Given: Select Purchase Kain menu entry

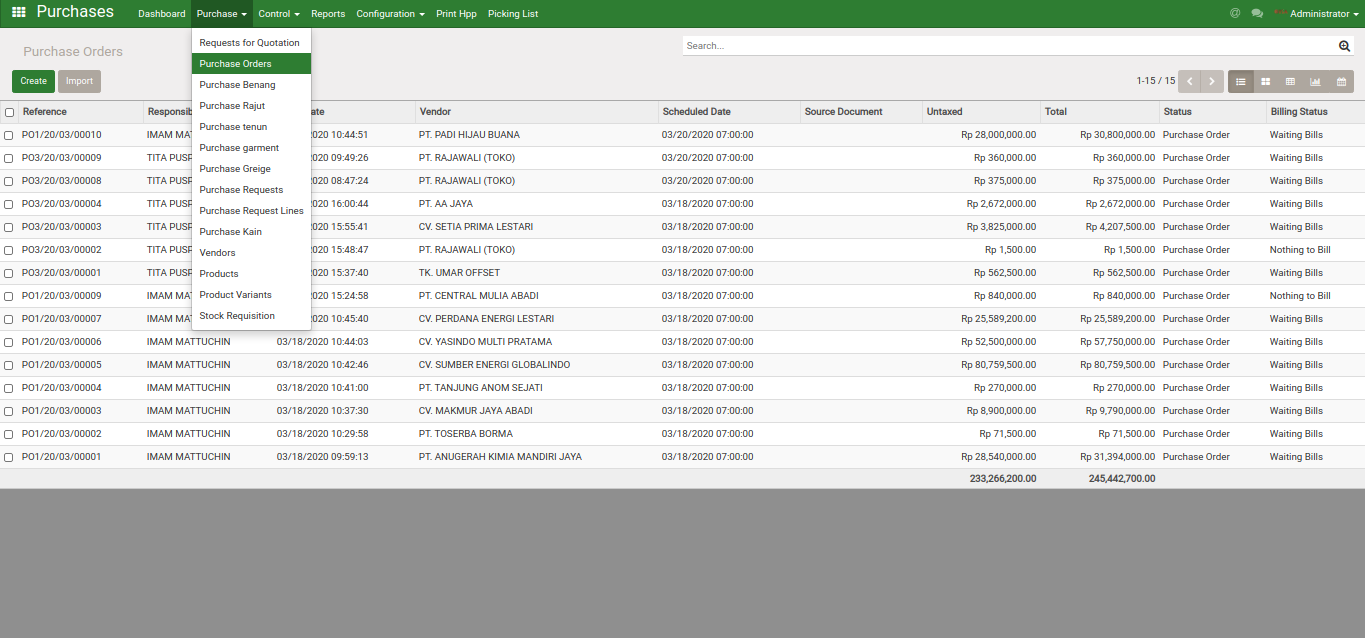Looking at the screenshot, I should [230, 232].
